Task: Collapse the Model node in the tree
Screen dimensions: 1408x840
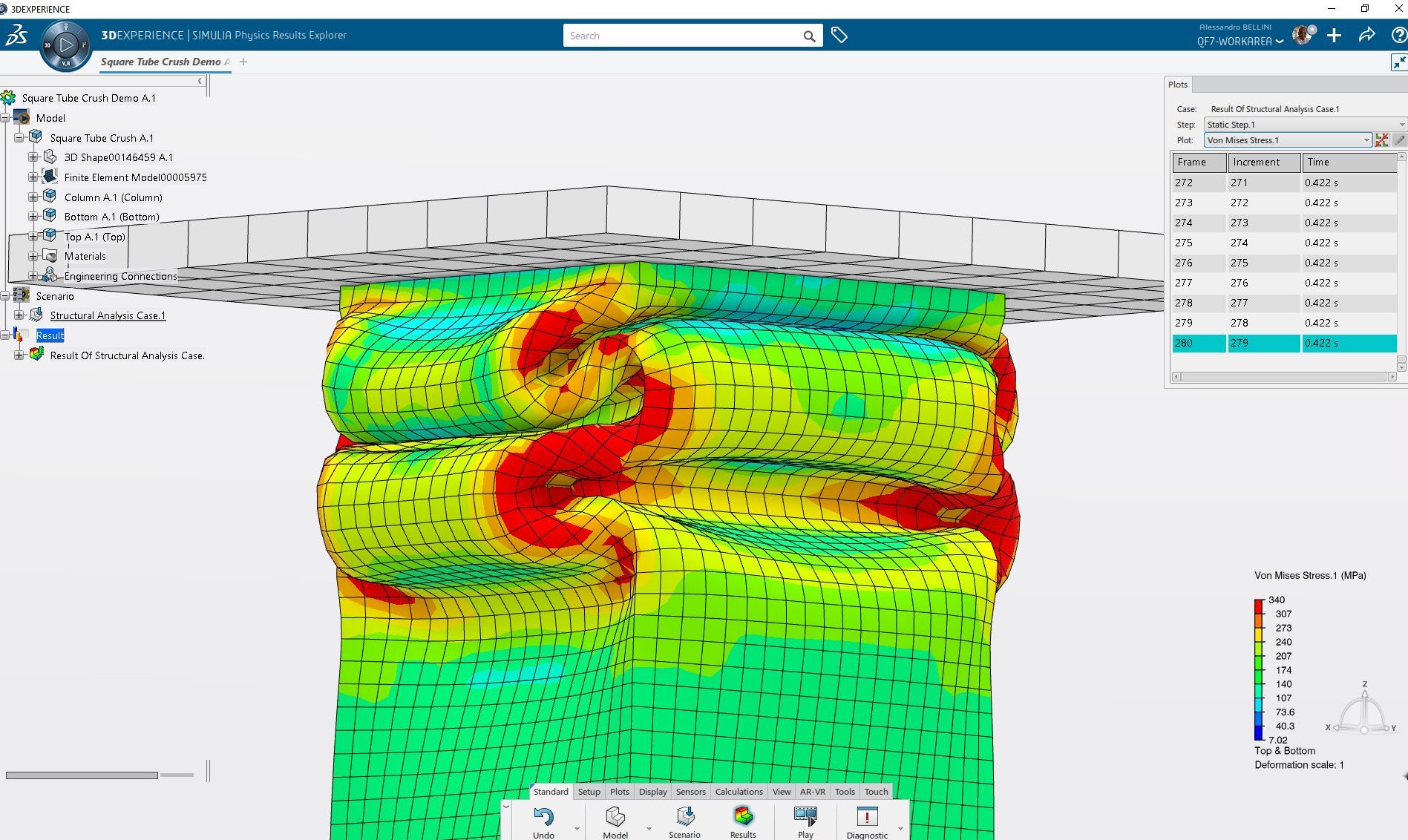Action: 6,117
